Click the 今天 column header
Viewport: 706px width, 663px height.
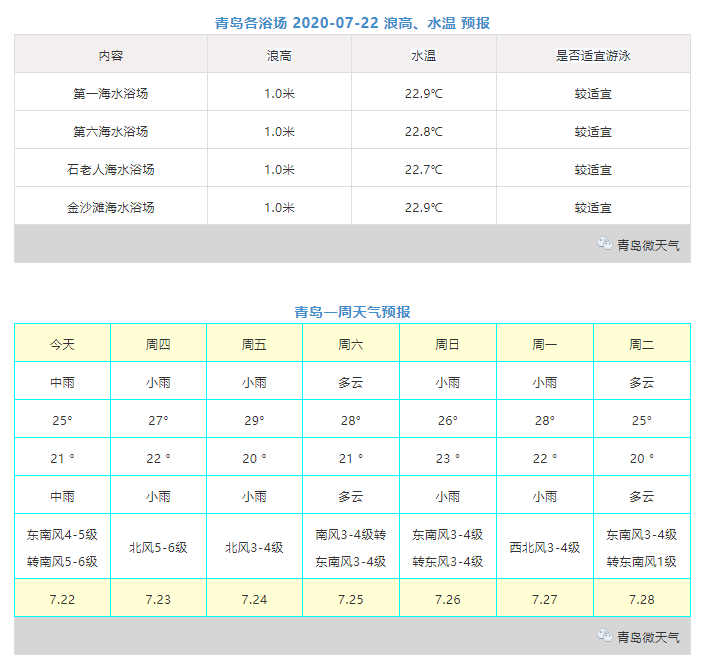point(62,345)
